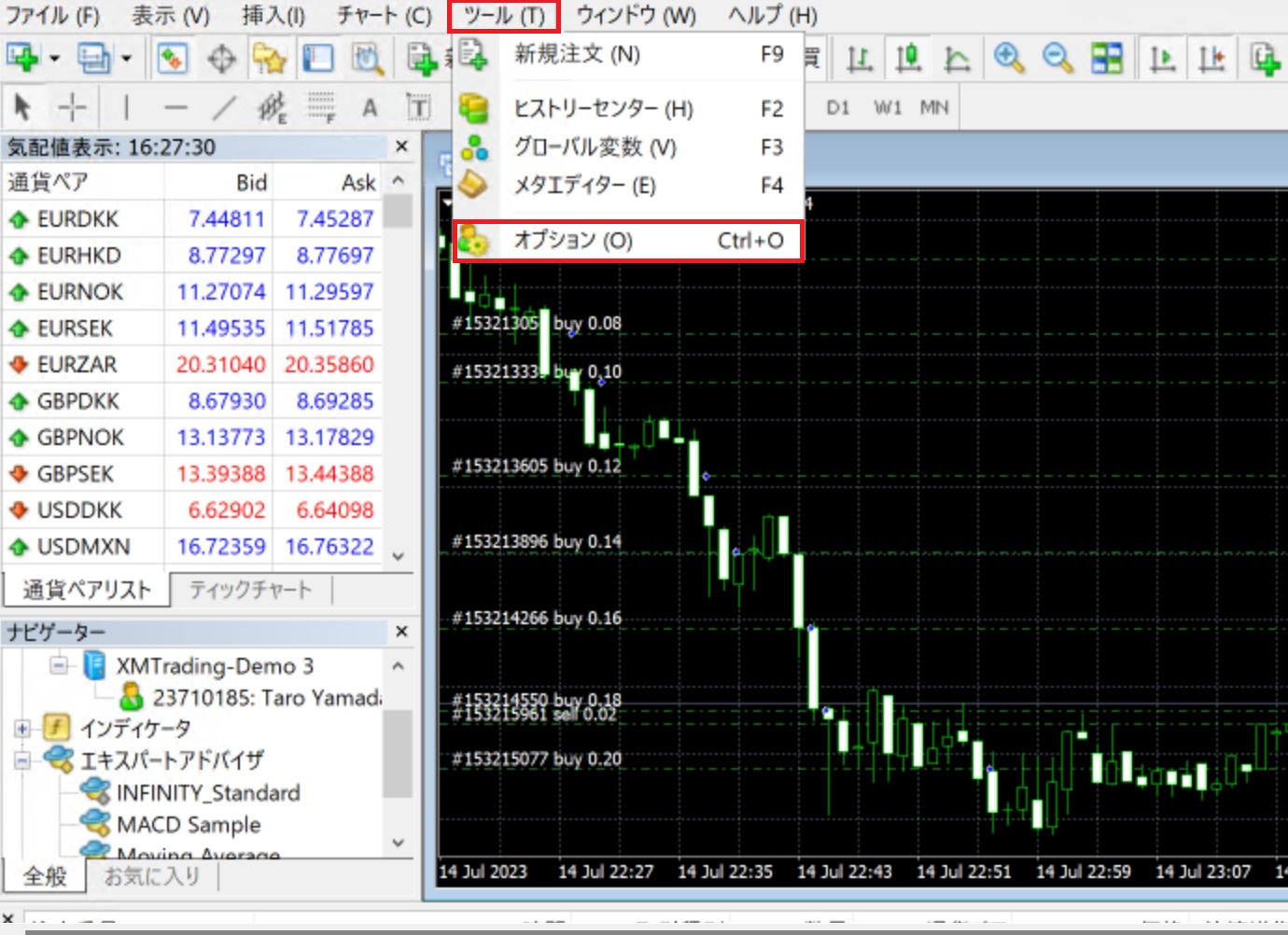Select the MN timeframe button
This screenshot has height=935, width=1288.
933,108
